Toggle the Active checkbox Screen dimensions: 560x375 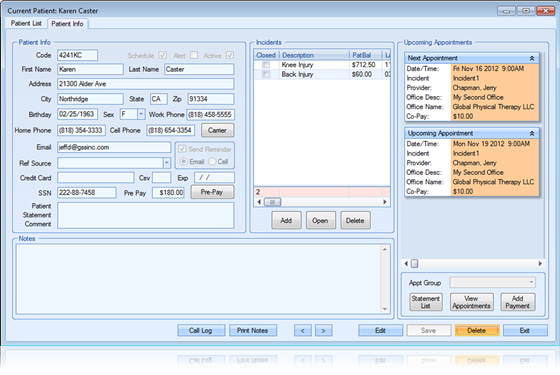(x=230, y=55)
